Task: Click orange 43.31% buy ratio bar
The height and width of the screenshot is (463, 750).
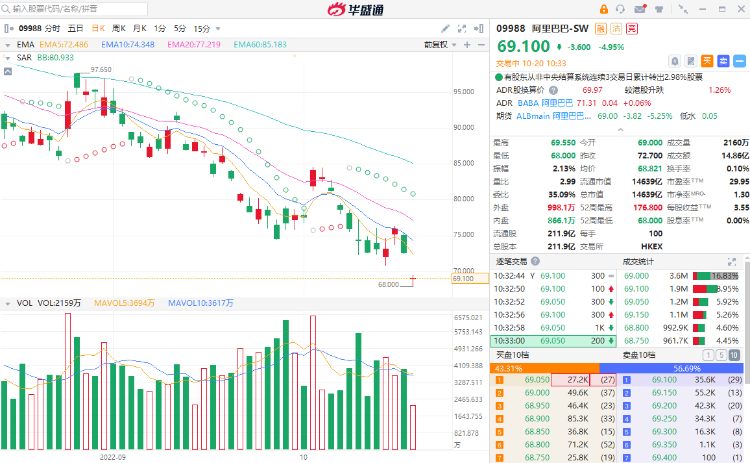Action: (x=544, y=368)
